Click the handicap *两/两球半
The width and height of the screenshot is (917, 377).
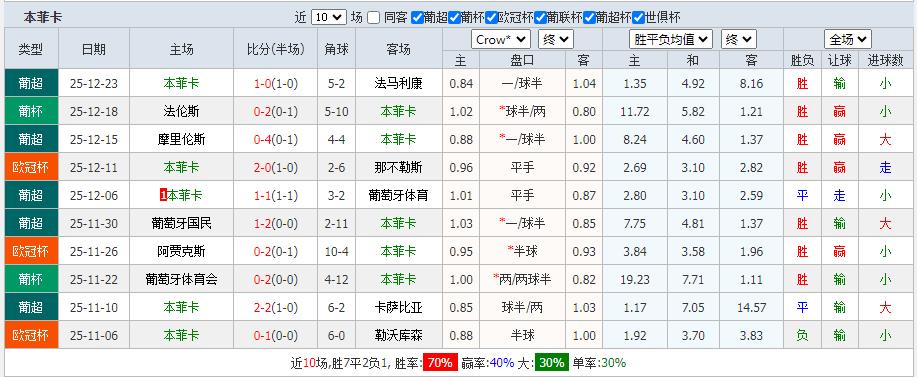tap(522, 279)
